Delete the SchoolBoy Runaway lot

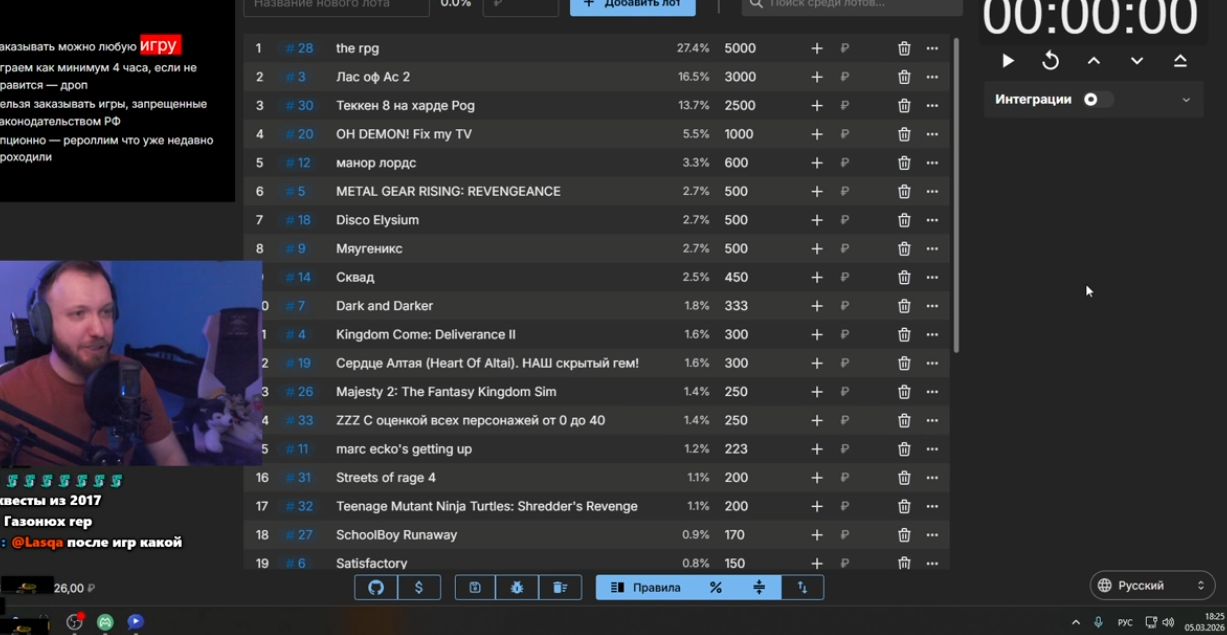pos(904,535)
